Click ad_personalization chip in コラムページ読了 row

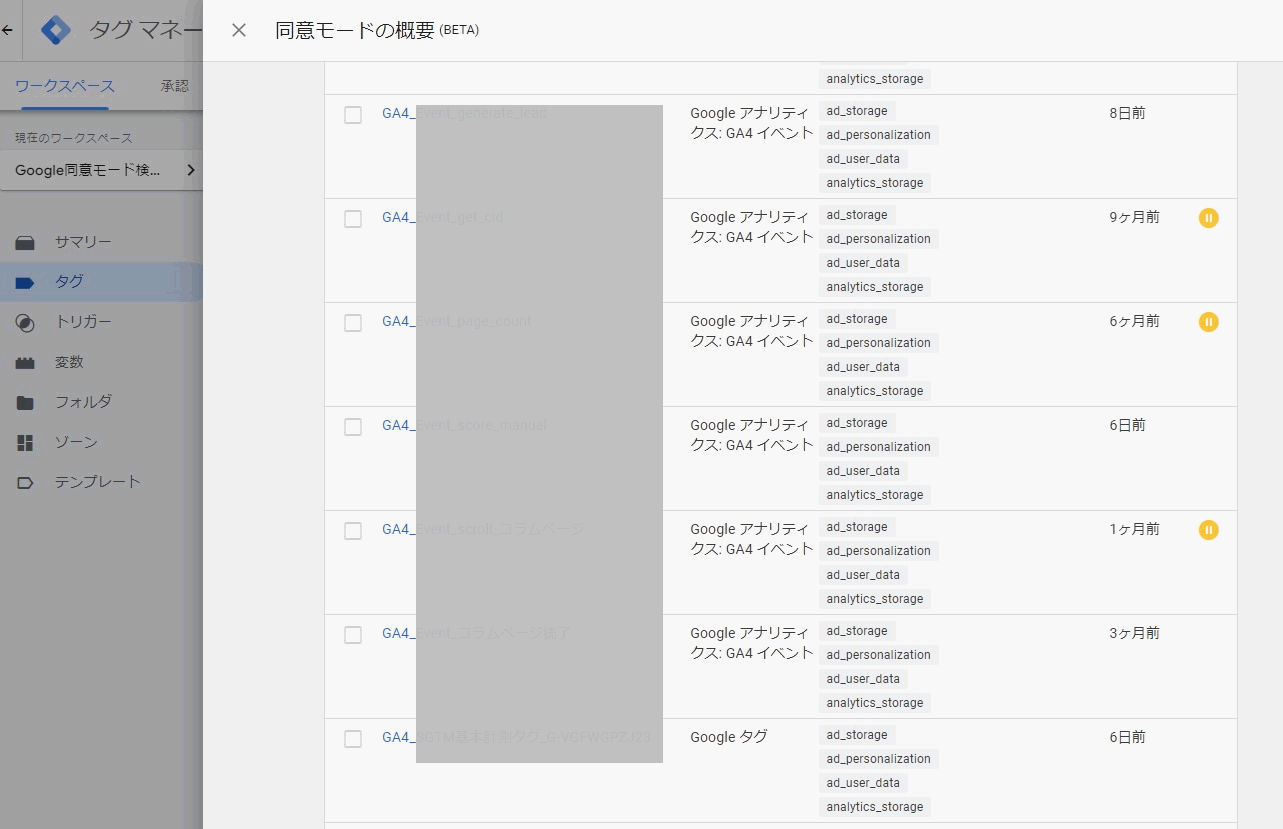(879, 655)
